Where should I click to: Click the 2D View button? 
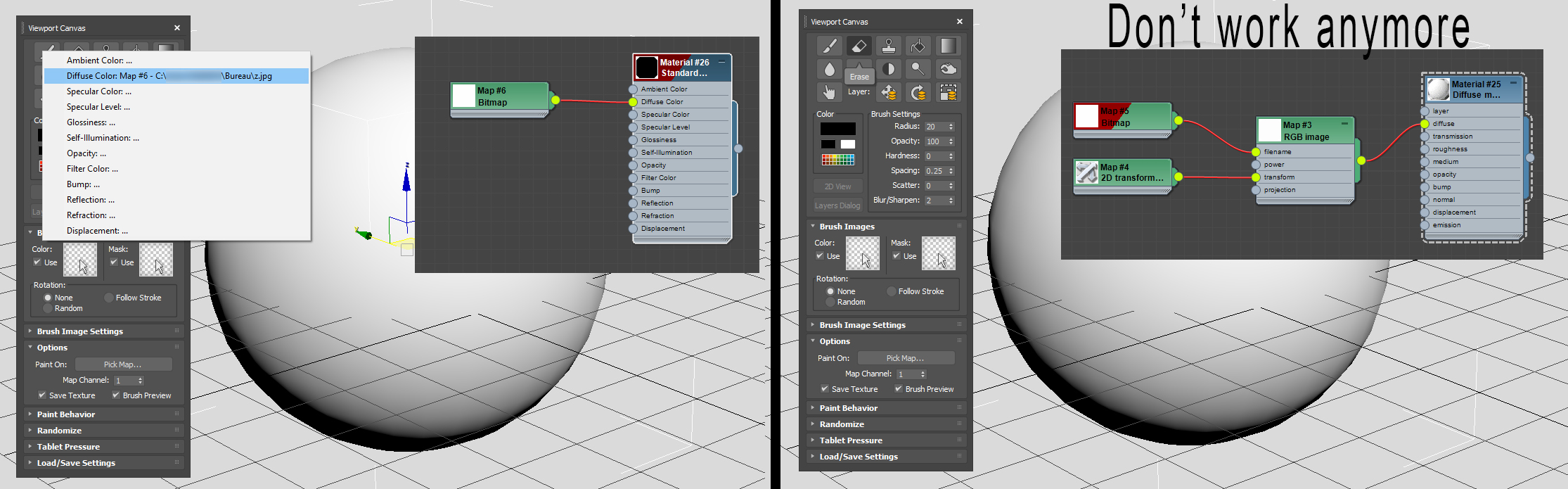(x=838, y=186)
